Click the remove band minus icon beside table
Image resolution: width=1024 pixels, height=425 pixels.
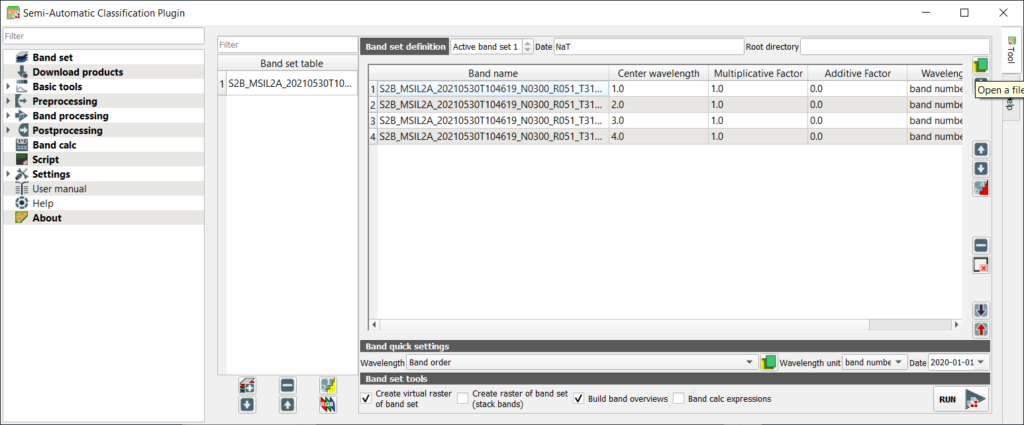tap(981, 245)
